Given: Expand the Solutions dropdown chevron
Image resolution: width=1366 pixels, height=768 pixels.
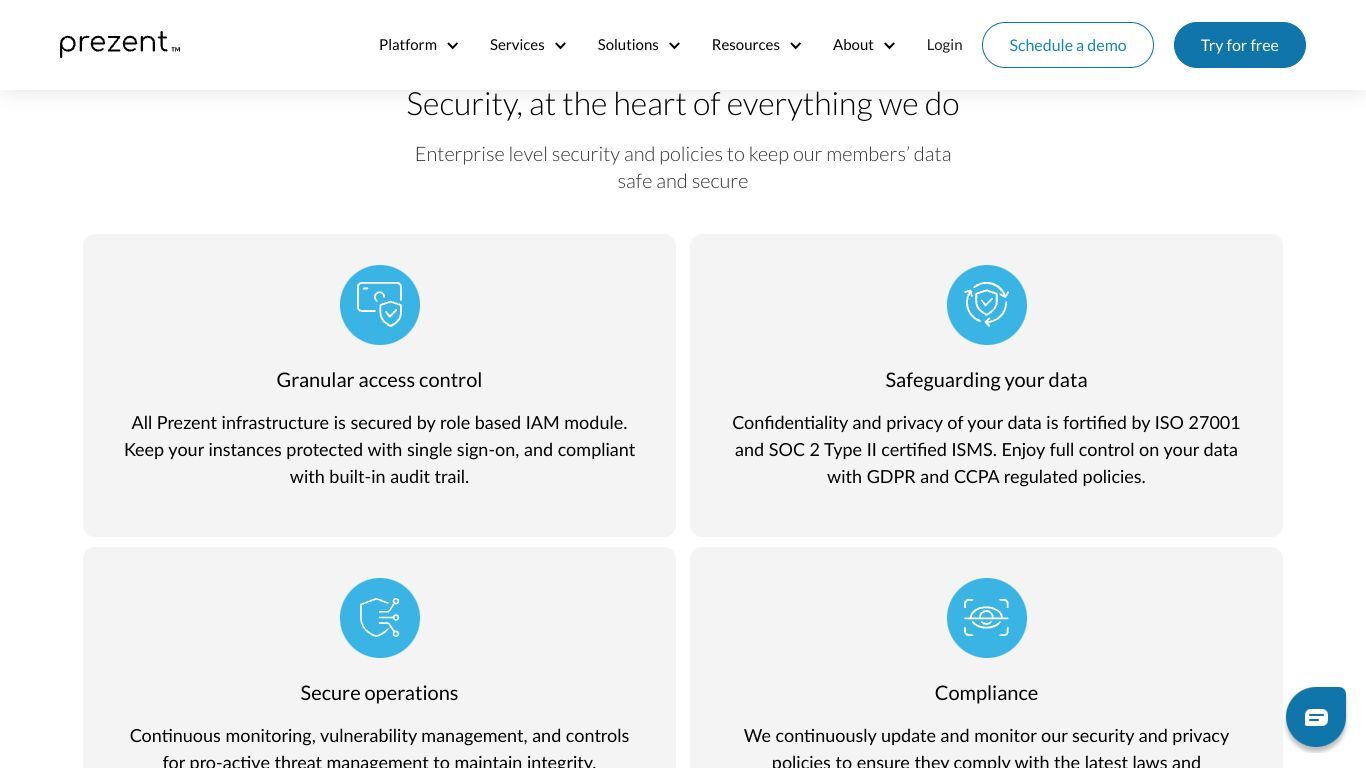Looking at the screenshot, I should click(x=674, y=45).
